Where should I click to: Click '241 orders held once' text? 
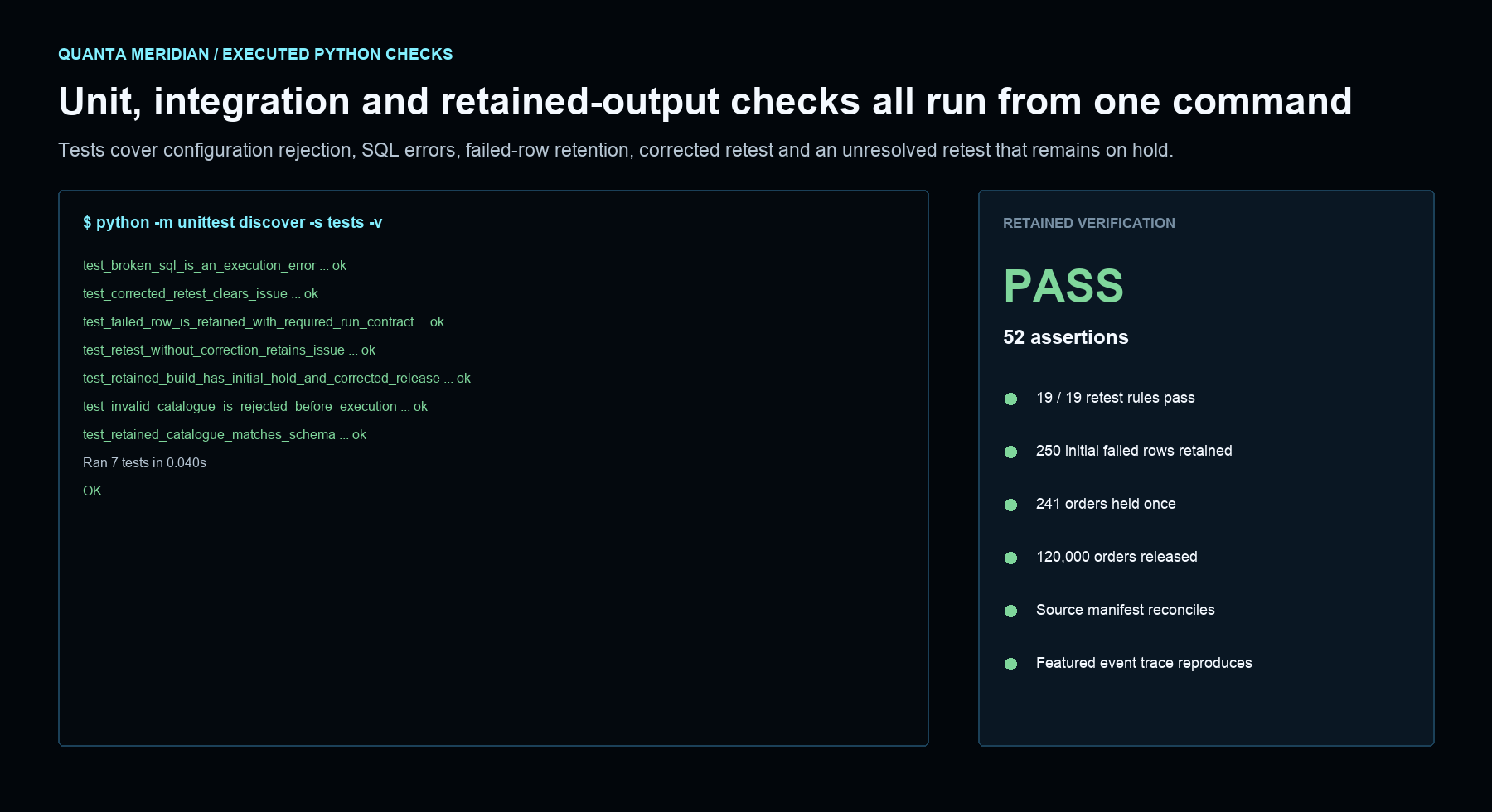1106,504
